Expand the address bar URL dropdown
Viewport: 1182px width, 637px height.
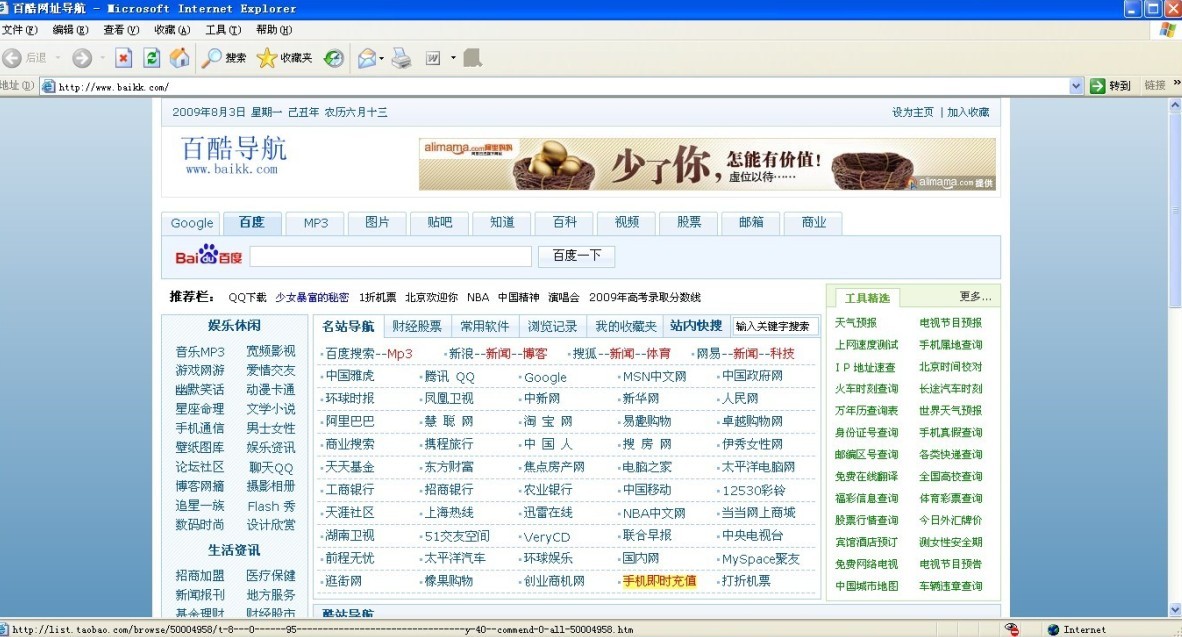1076,86
